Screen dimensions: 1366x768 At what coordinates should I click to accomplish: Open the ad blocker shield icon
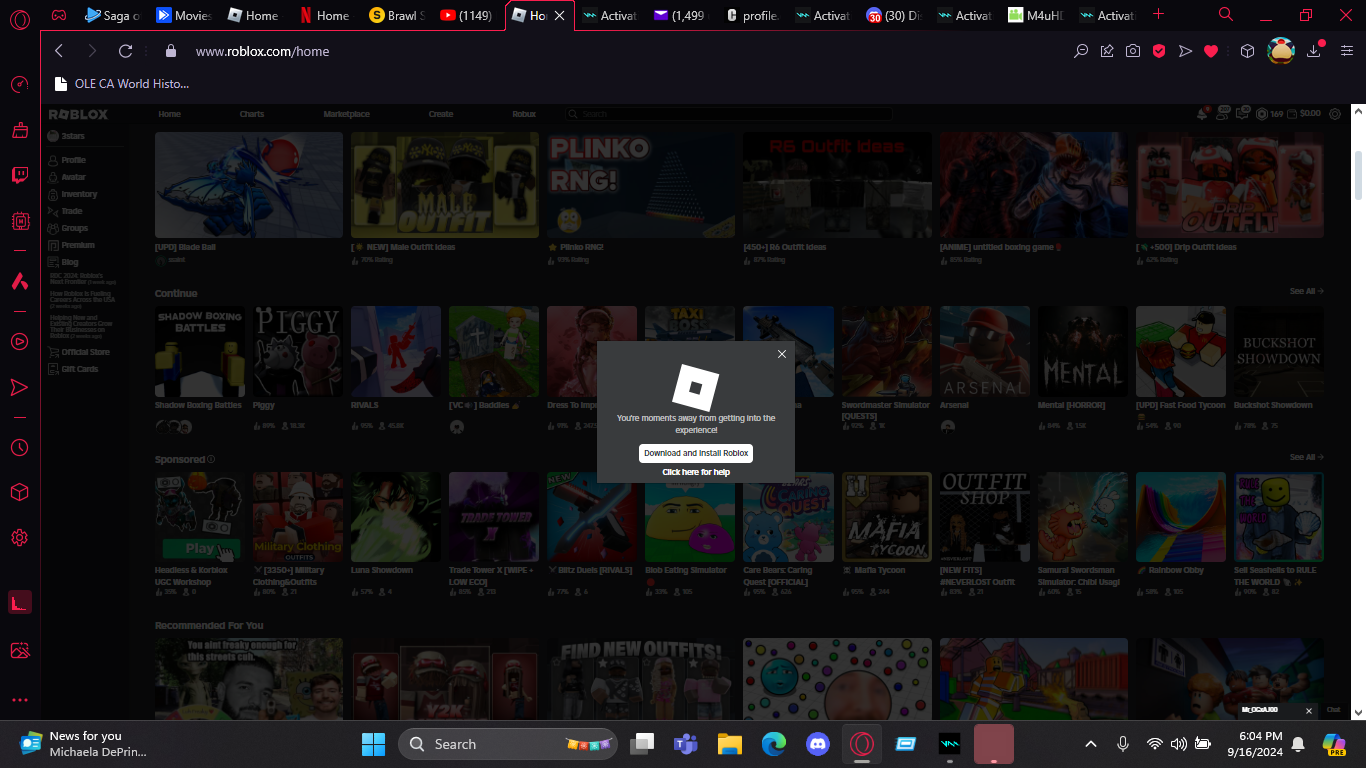[x=1159, y=51]
